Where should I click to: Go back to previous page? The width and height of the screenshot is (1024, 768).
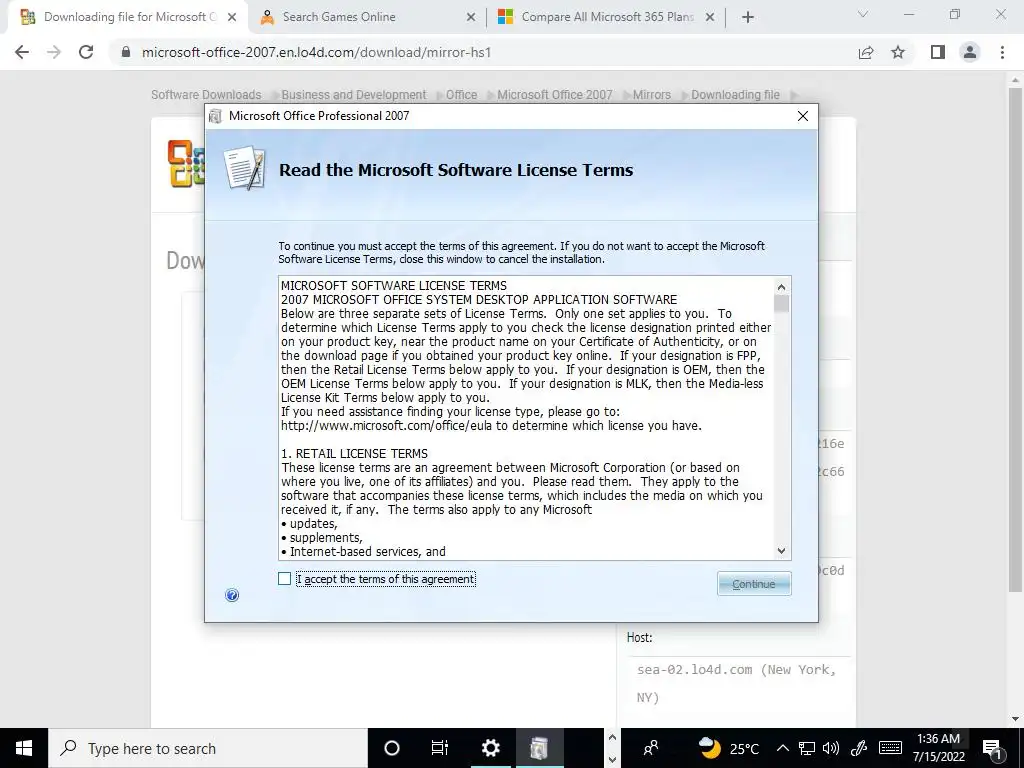click(x=22, y=52)
